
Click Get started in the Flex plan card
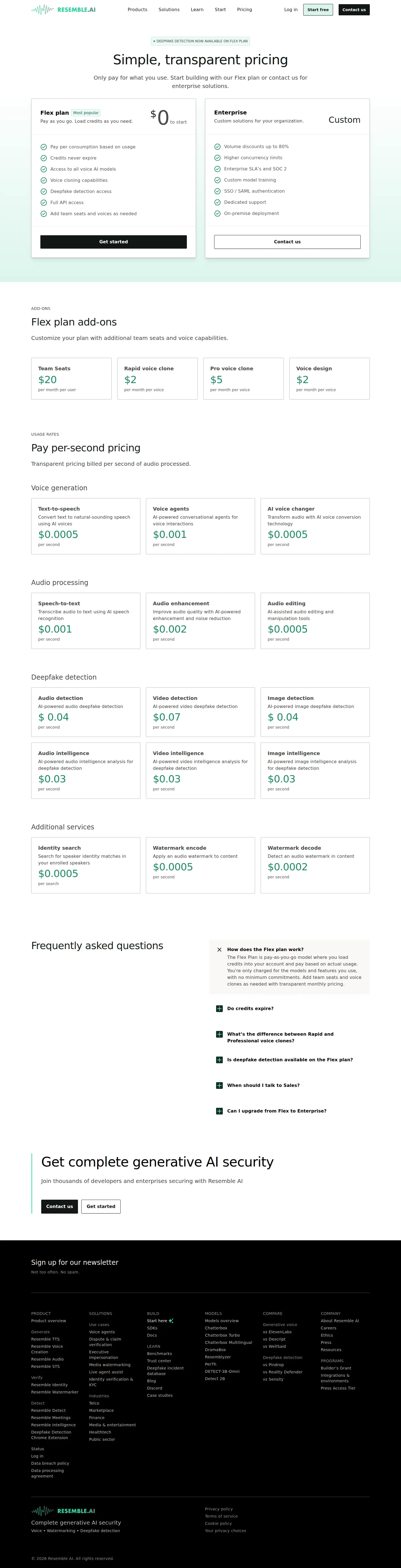(x=114, y=242)
